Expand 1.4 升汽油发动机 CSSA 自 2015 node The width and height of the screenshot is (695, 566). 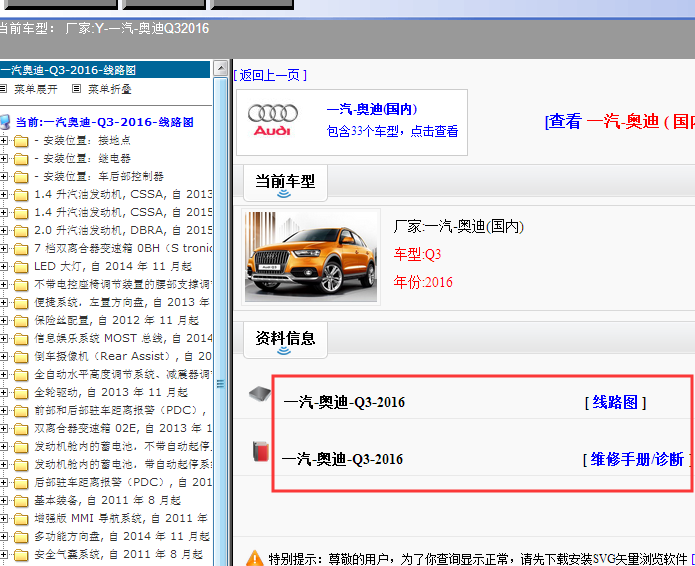pos(4,212)
